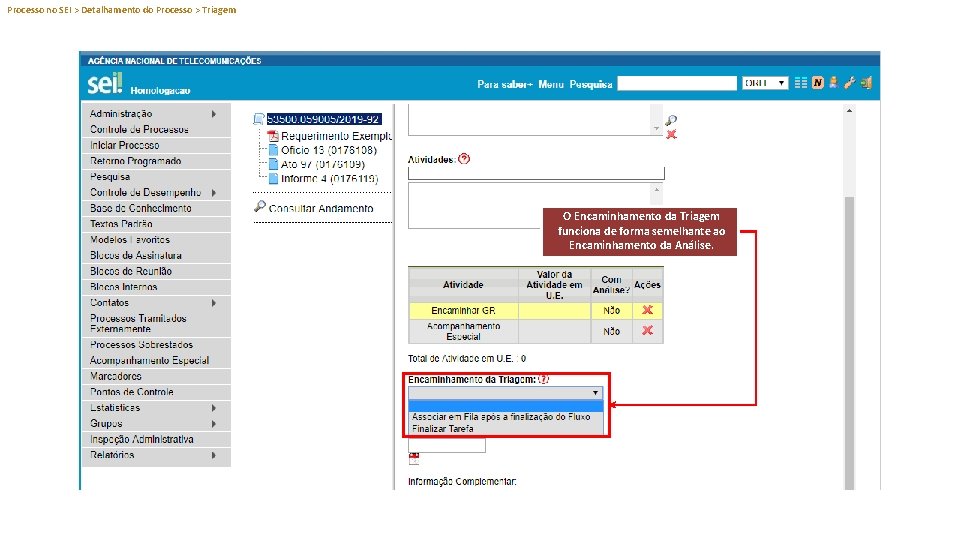This screenshot has width=960, height=540.
Task: Open Base de Conhecimento menu item
Action: (156, 208)
